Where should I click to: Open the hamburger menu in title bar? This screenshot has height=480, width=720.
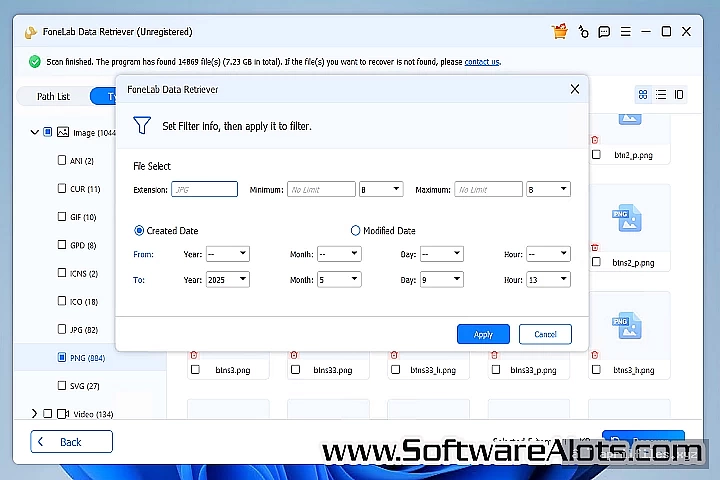point(625,32)
